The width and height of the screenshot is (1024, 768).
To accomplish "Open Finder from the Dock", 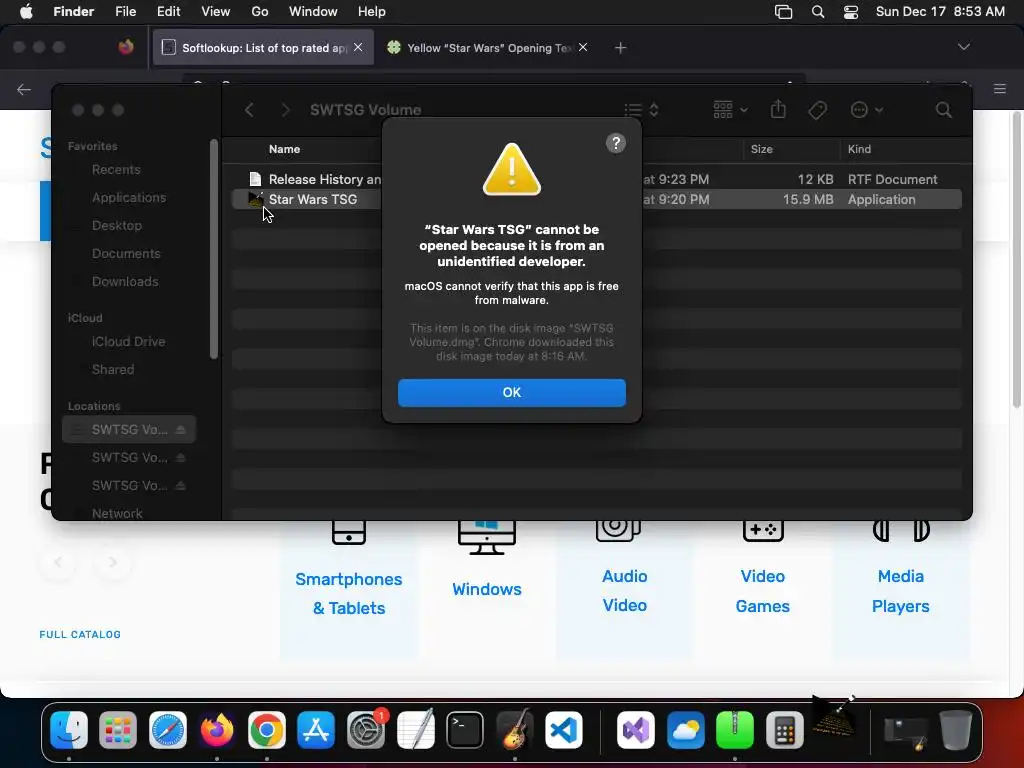I will coord(69,730).
